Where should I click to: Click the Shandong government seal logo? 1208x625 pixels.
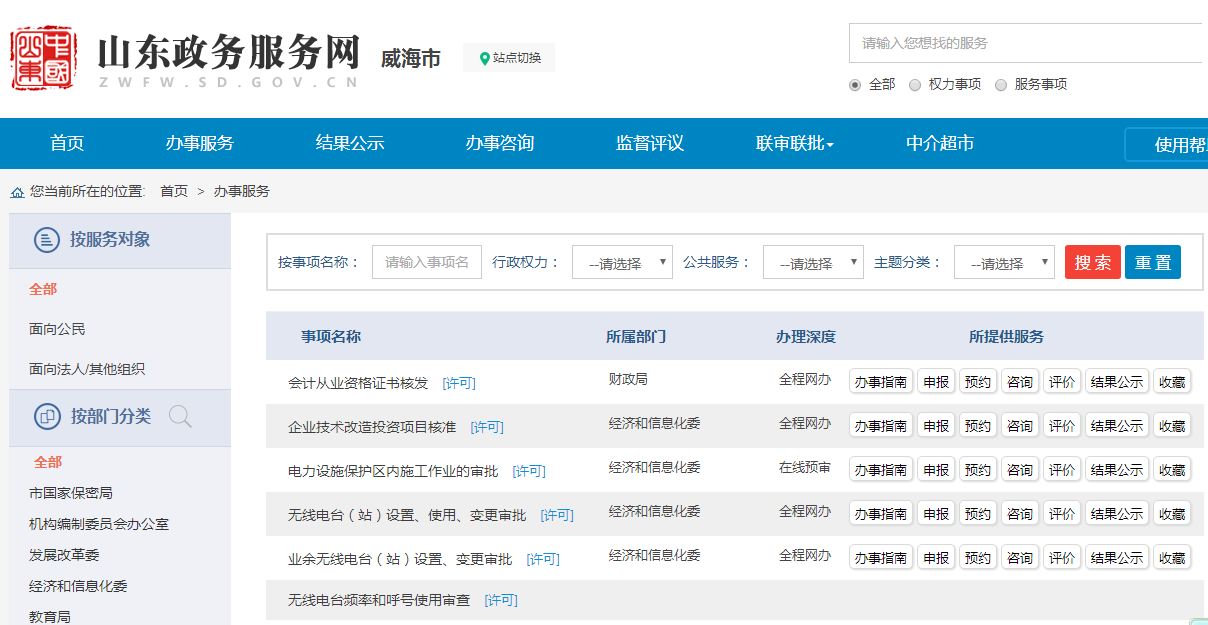[x=43, y=58]
